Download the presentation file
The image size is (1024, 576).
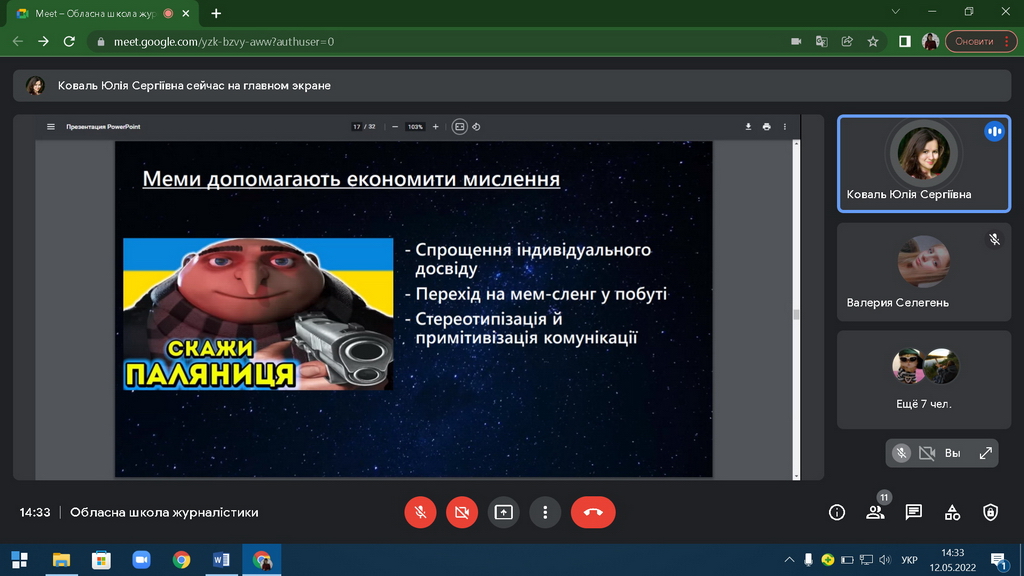click(748, 127)
